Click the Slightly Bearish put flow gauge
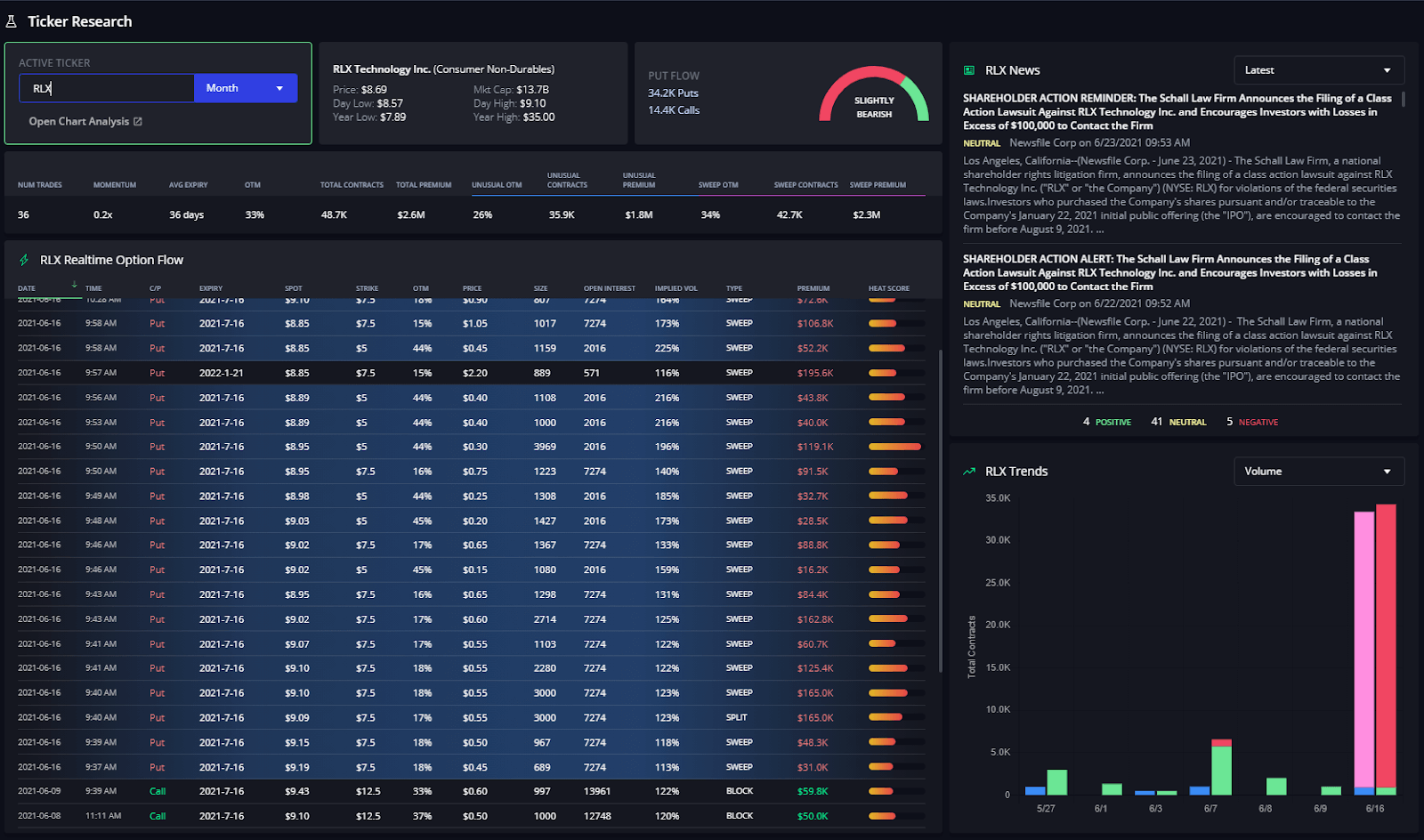This screenshot has height=840, width=1424. click(874, 93)
